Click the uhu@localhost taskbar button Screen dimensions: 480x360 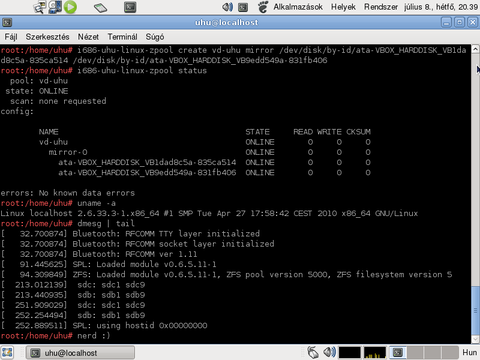(80, 353)
